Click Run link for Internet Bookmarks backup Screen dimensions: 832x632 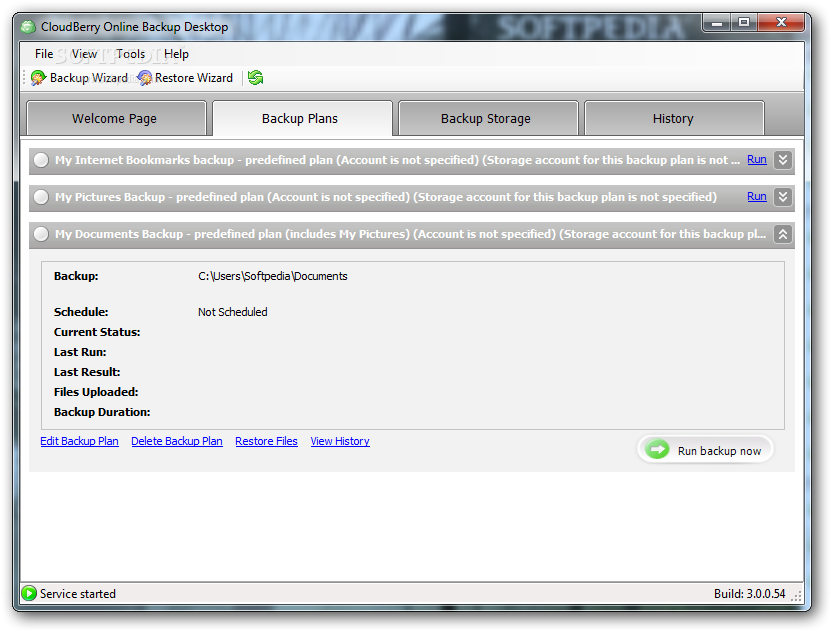[757, 159]
